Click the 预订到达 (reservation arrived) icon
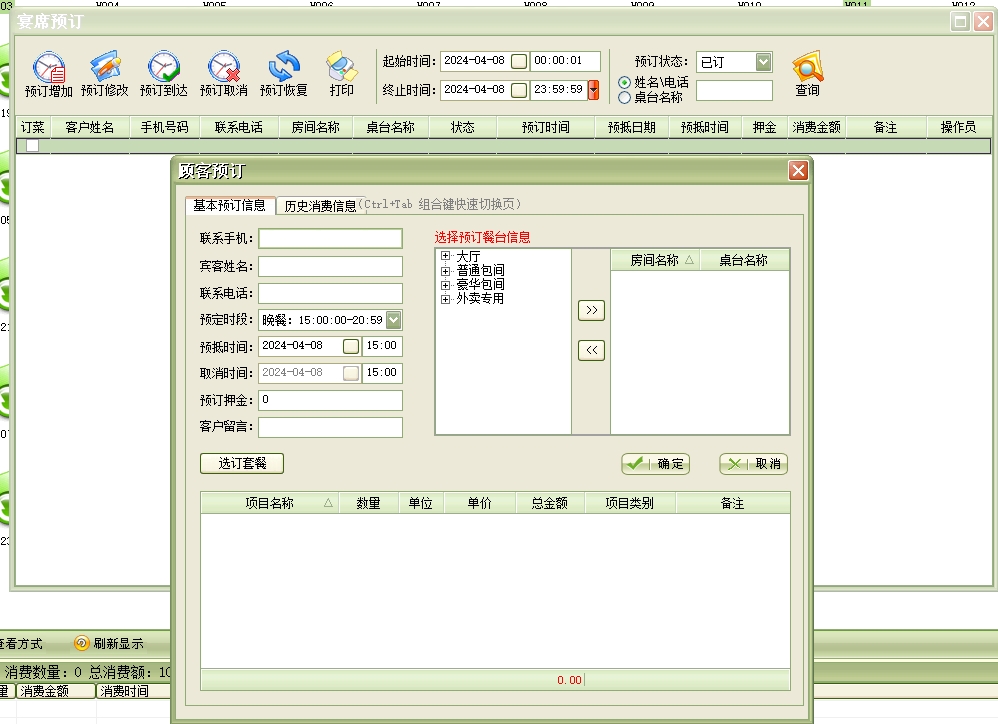The height and width of the screenshot is (724, 998). (x=164, y=68)
